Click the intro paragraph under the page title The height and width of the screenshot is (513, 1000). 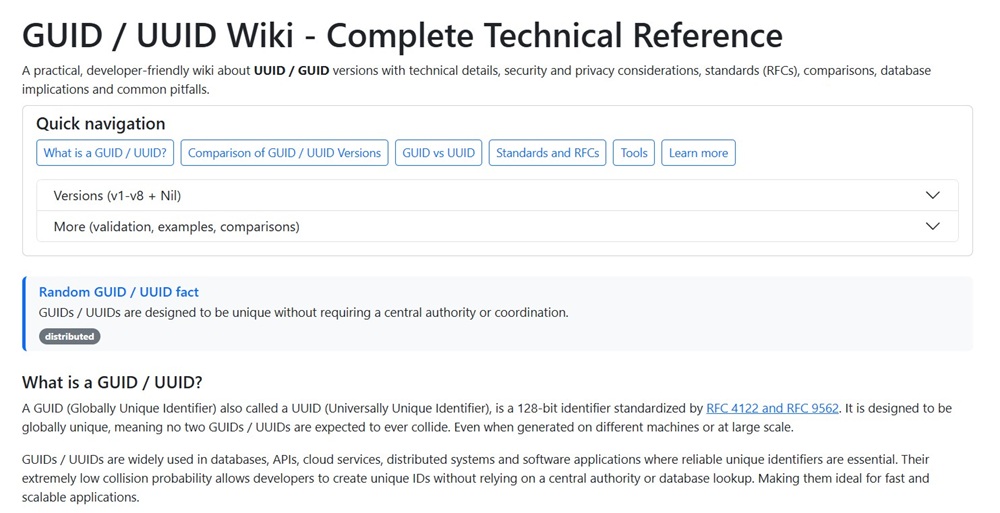tap(475, 79)
